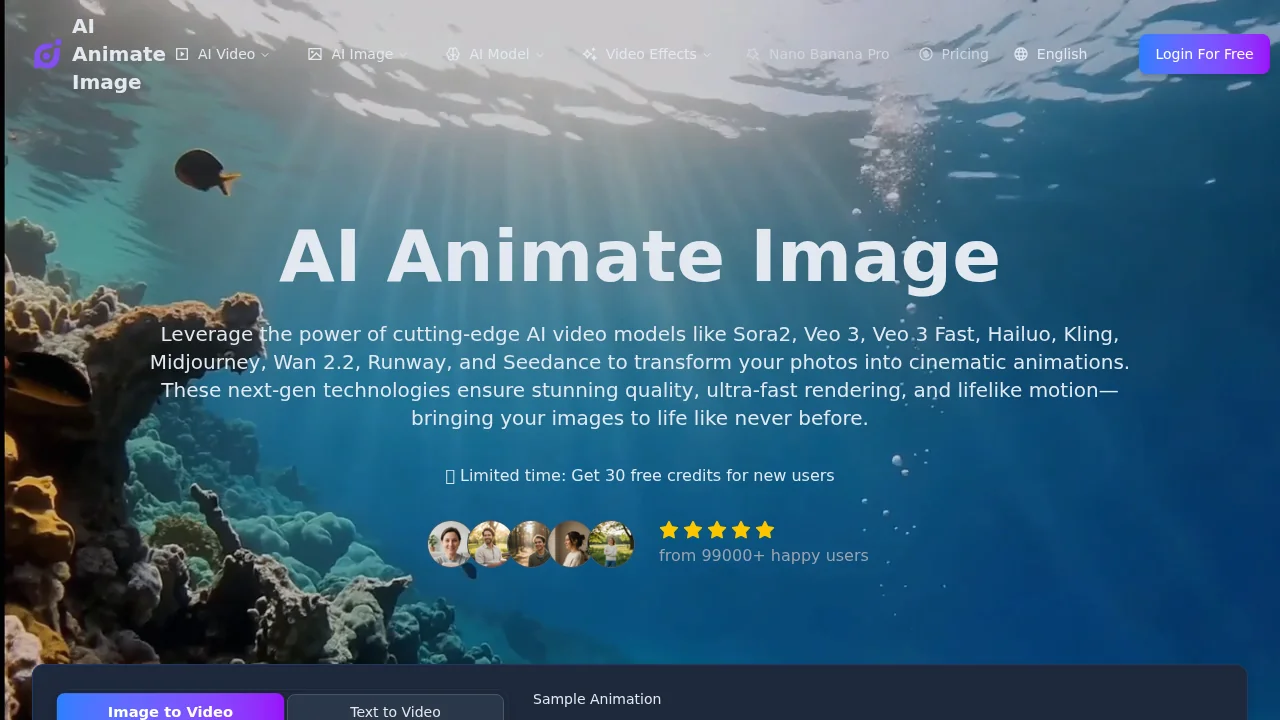Viewport: 1280px width, 720px height.
Task: Open the AI Video dropdown
Action: pyautogui.click(x=225, y=54)
